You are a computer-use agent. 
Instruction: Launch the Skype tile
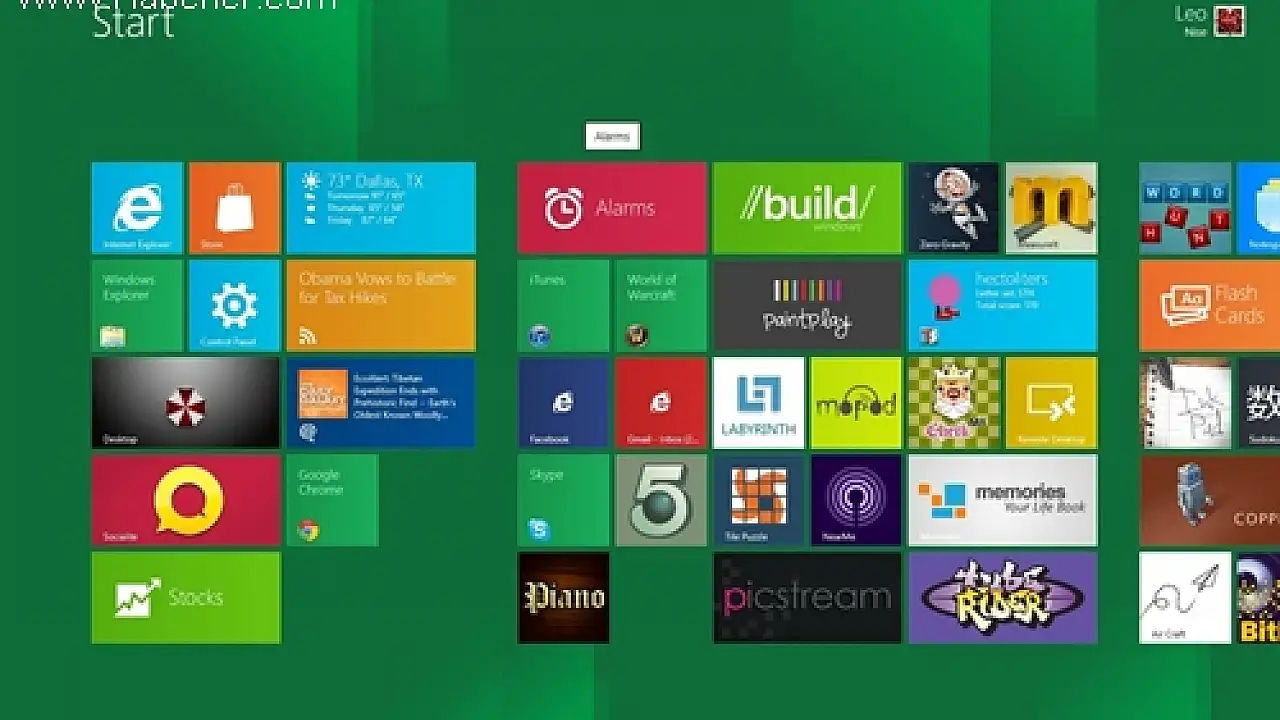[563, 500]
